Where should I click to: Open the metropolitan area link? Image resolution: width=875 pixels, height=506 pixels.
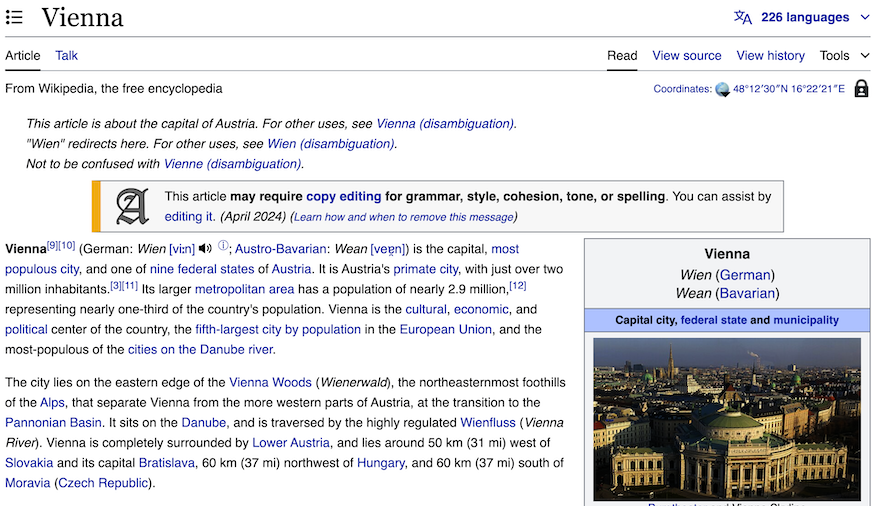pyautogui.click(x=244, y=289)
